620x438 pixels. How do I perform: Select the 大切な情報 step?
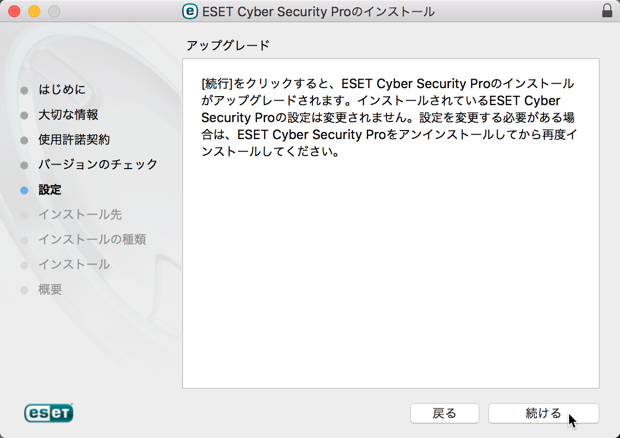click(68, 115)
